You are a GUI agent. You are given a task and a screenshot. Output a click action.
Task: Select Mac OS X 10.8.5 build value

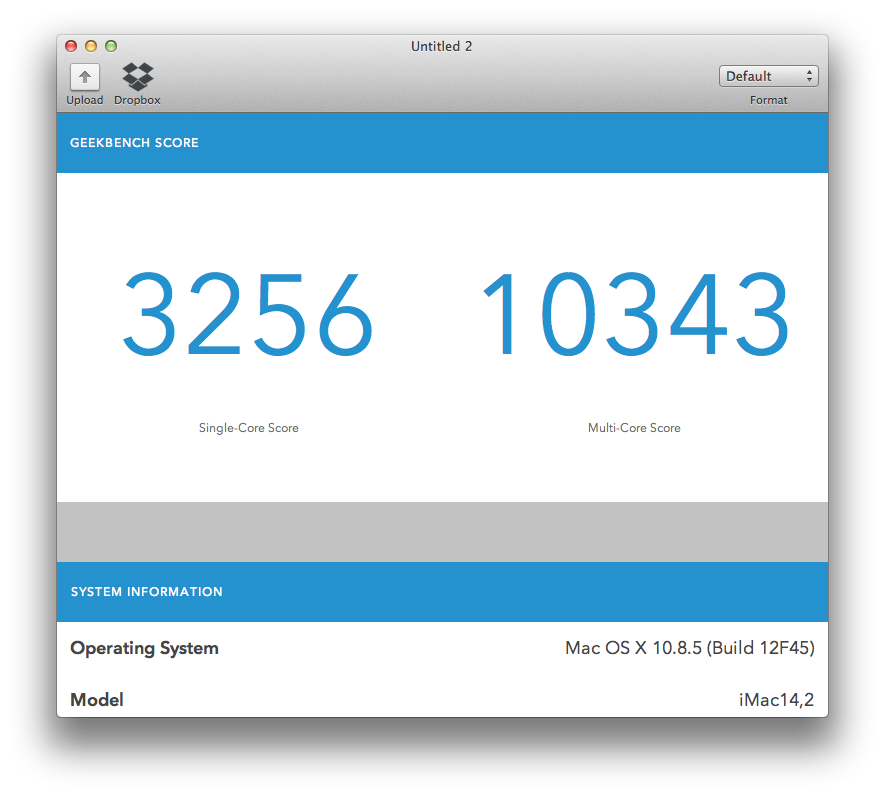[690, 648]
